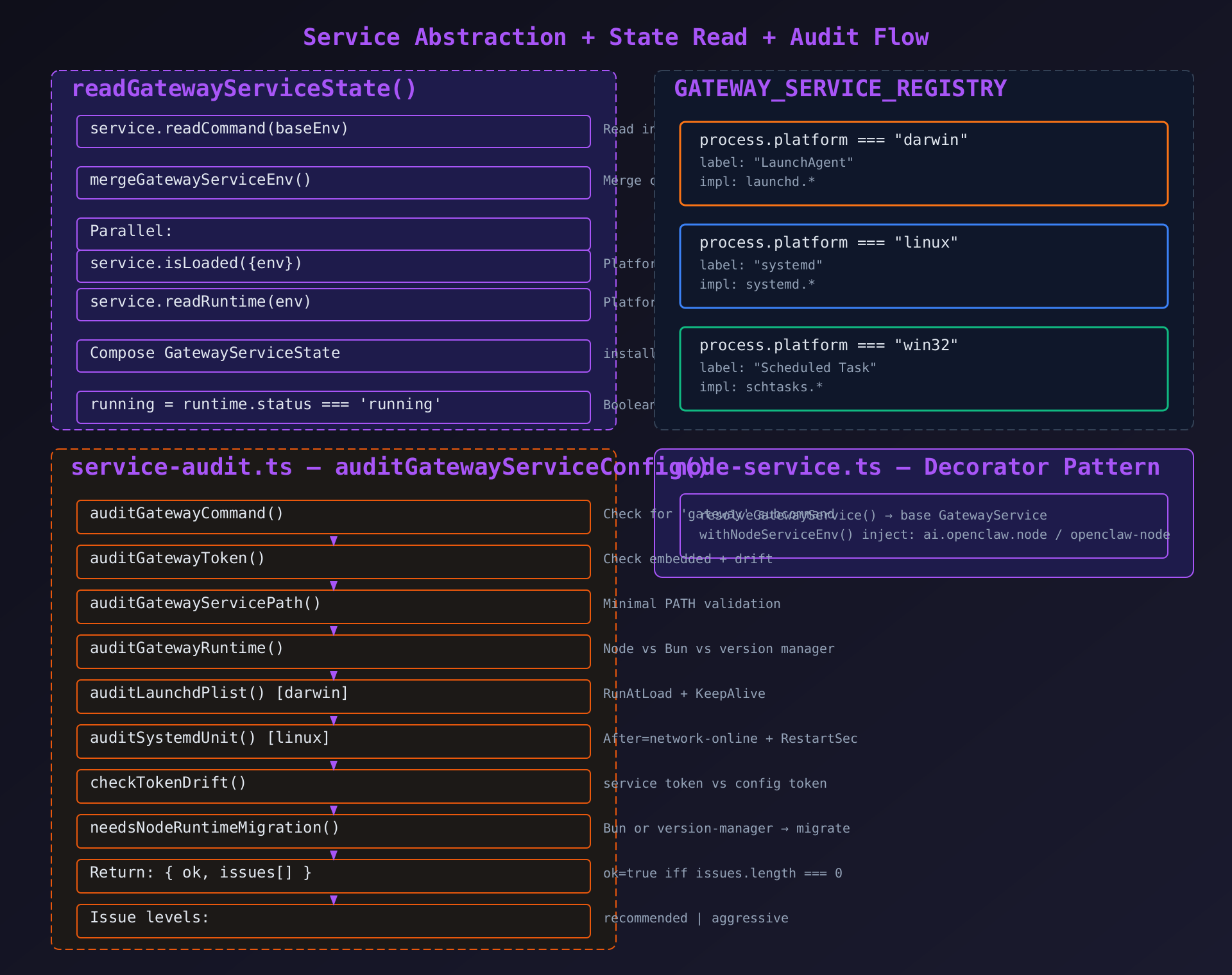Click the Issue levels: box
The width and height of the screenshot is (1232, 975).
333,921
